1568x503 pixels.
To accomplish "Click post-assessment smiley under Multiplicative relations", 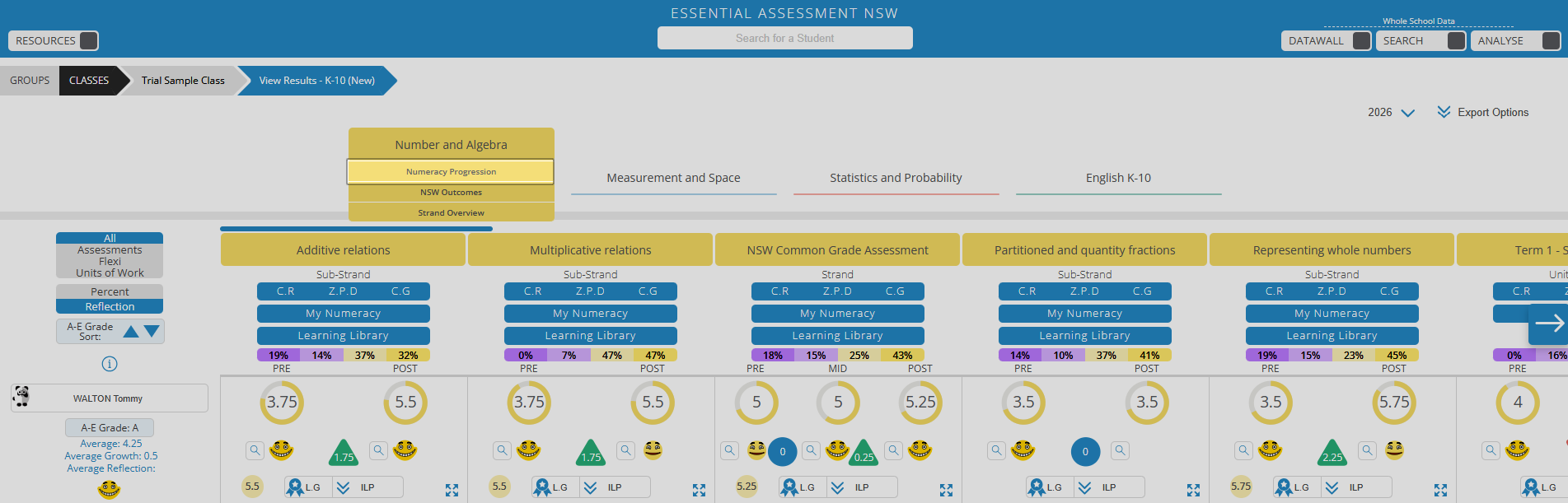I will [x=653, y=449].
